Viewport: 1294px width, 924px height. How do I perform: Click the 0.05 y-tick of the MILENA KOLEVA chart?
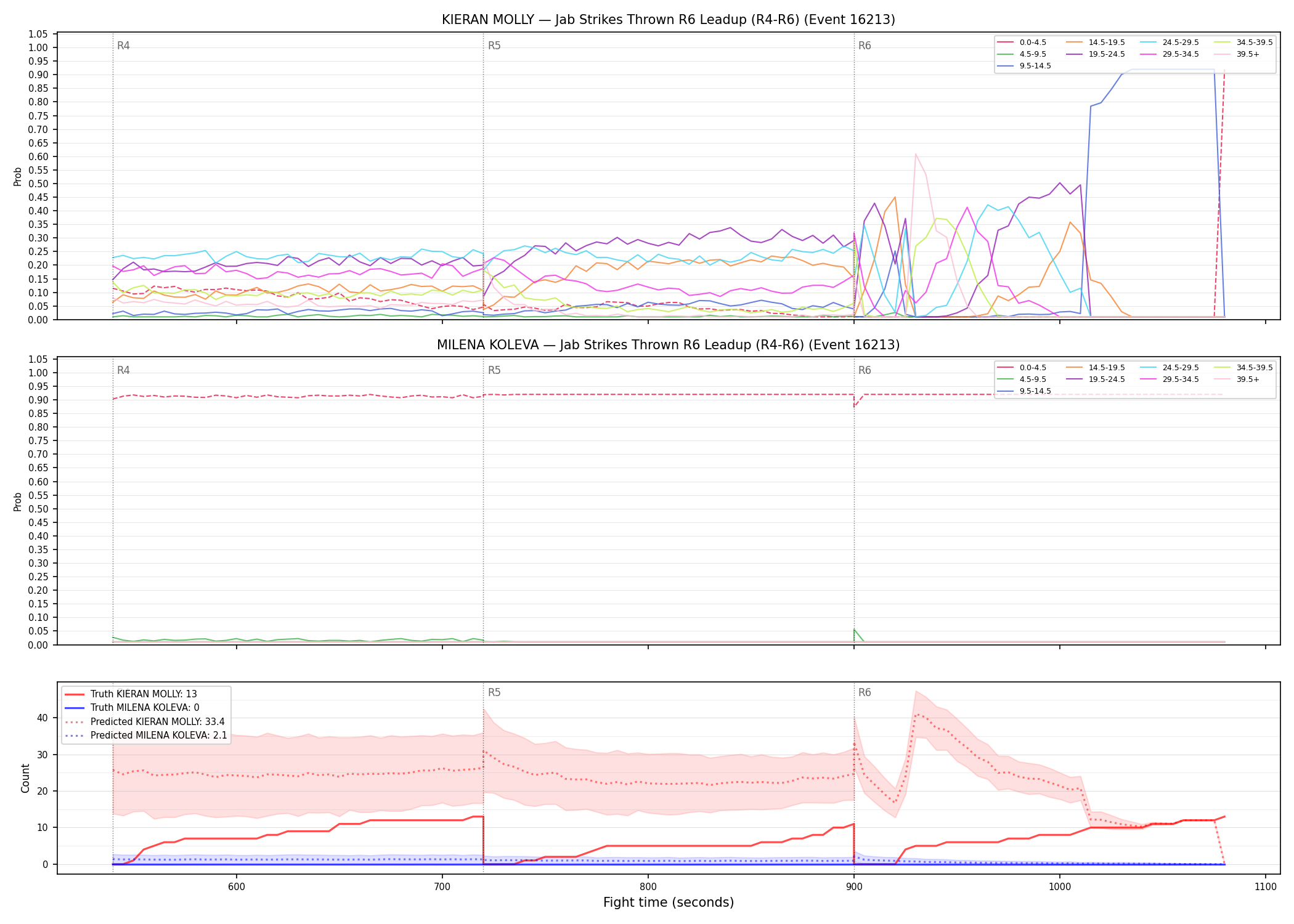point(38,631)
